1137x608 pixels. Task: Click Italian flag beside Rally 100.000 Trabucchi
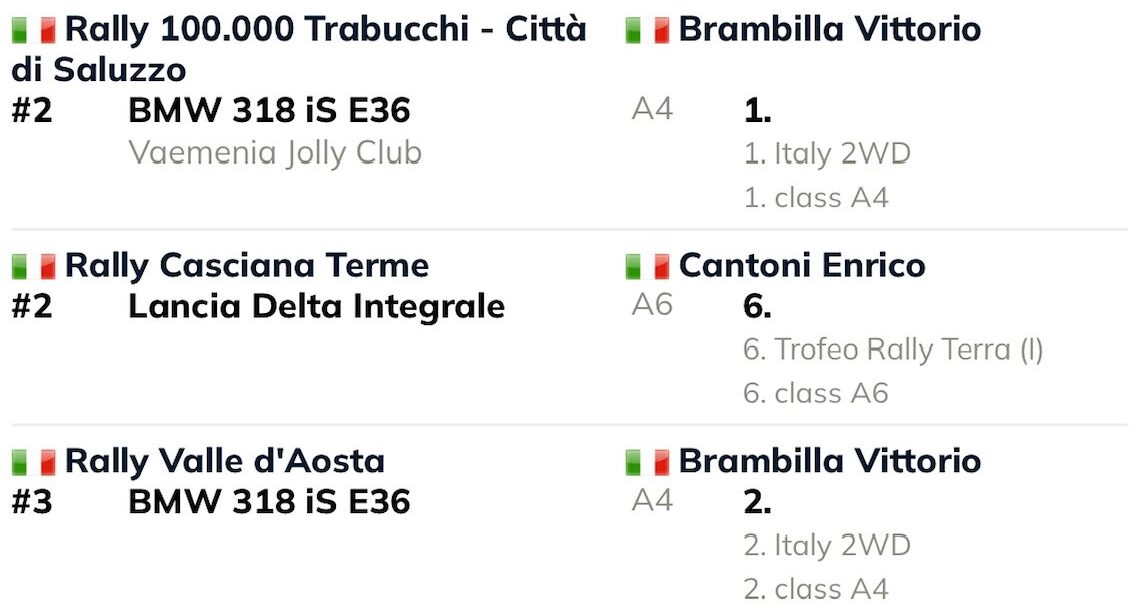34,30
